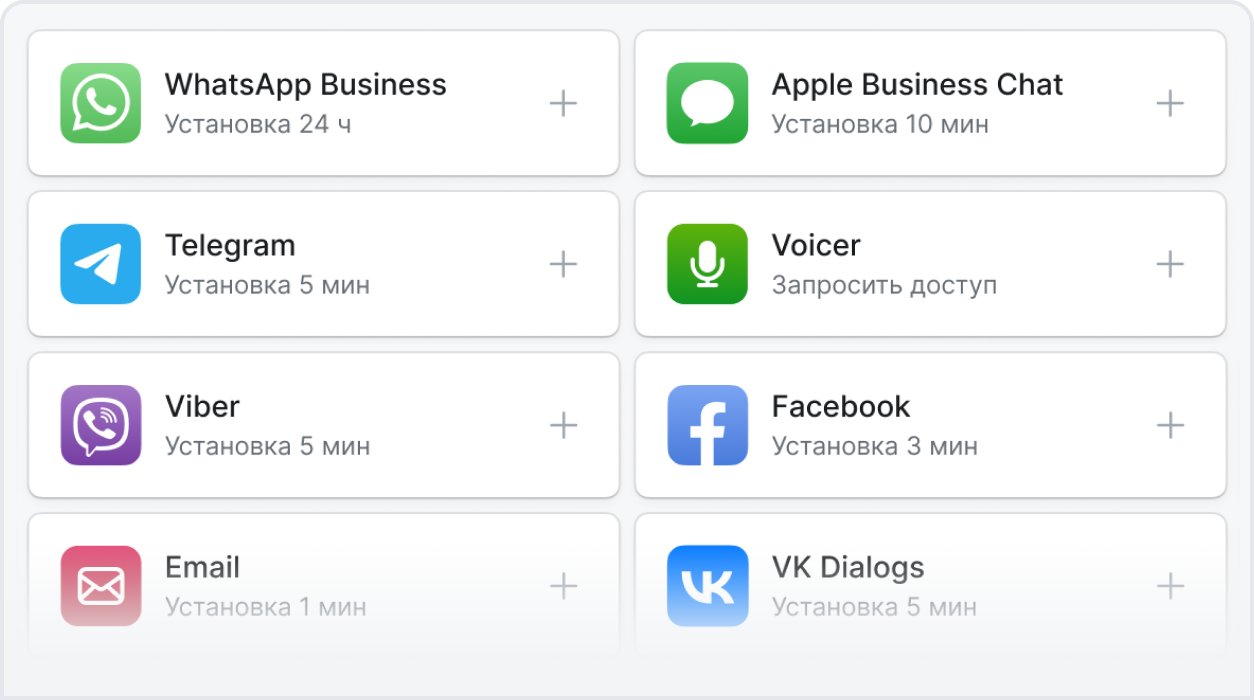Open the Facebook channel title
This screenshot has height=700, width=1254.
[840, 407]
